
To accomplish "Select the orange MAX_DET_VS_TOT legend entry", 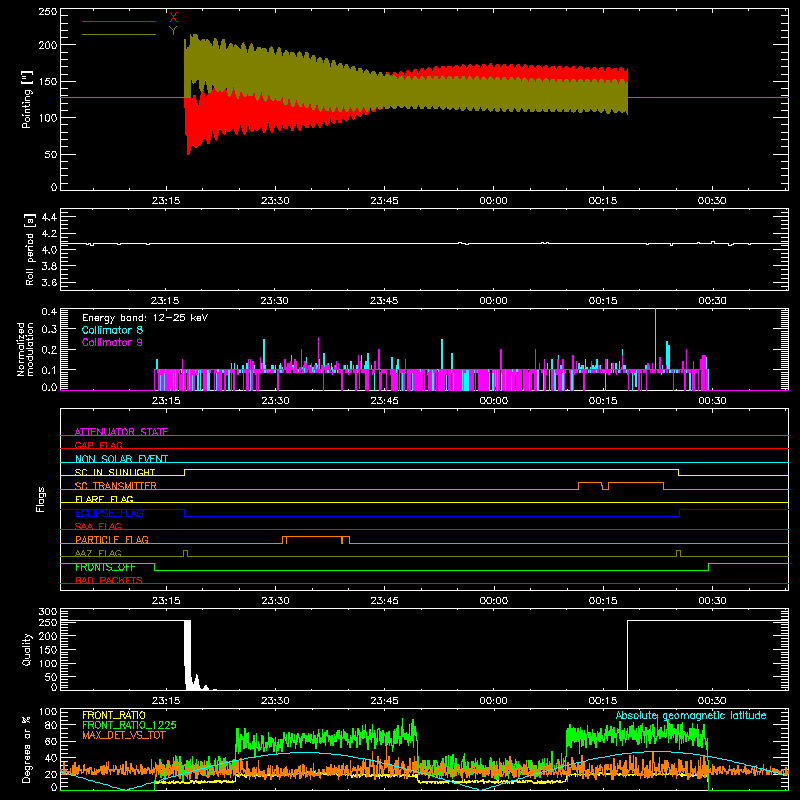I will tap(123, 735).
